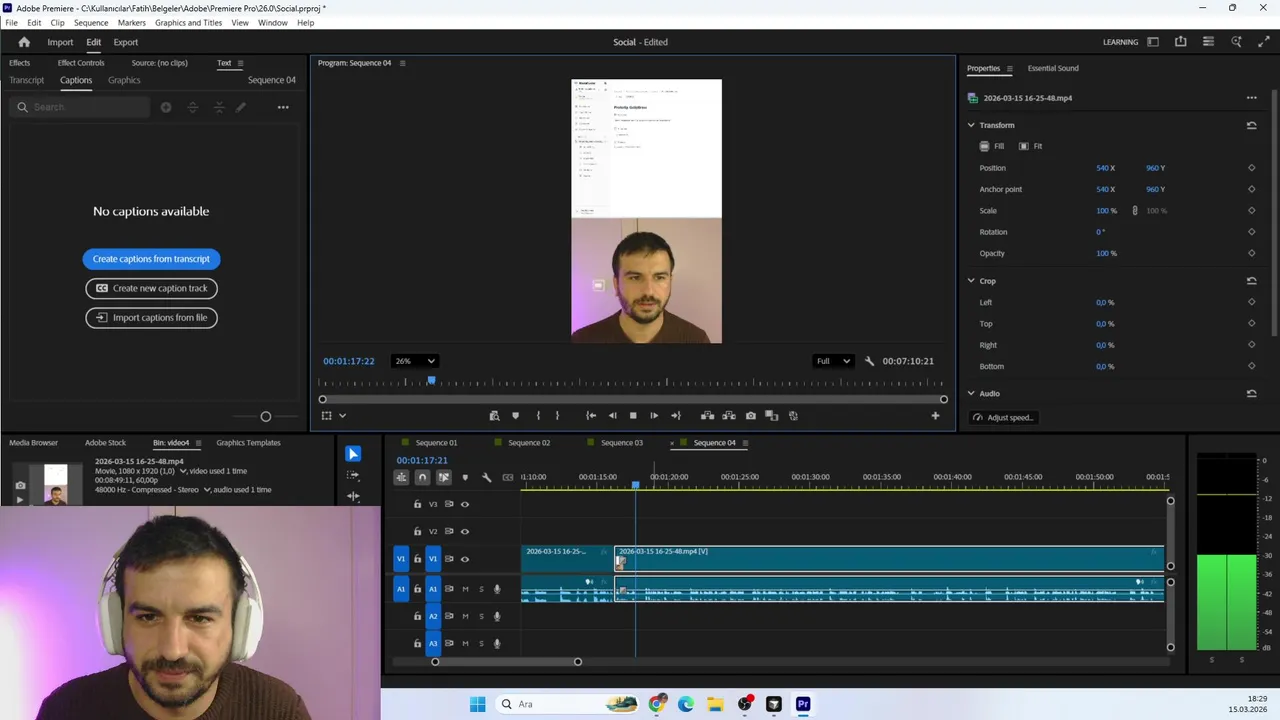1280x720 pixels.
Task: Click the Lift button
Action: [x=707, y=416]
